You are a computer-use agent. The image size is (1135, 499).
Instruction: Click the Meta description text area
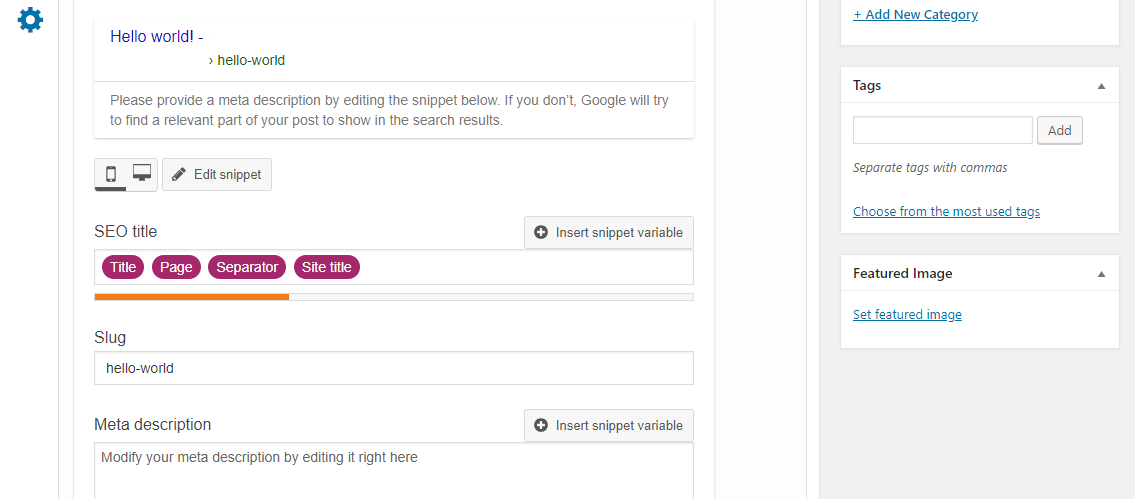(x=394, y=471)
